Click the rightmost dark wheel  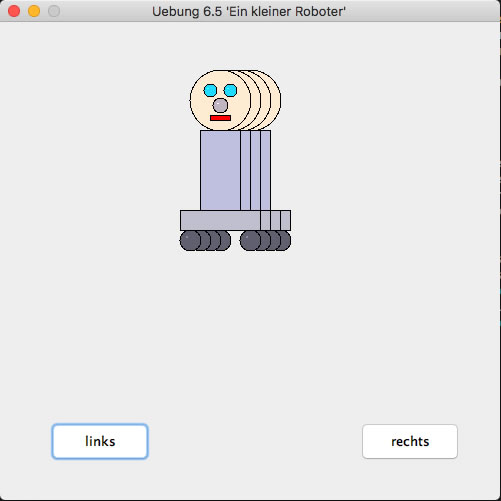click(x=287, y=241)
